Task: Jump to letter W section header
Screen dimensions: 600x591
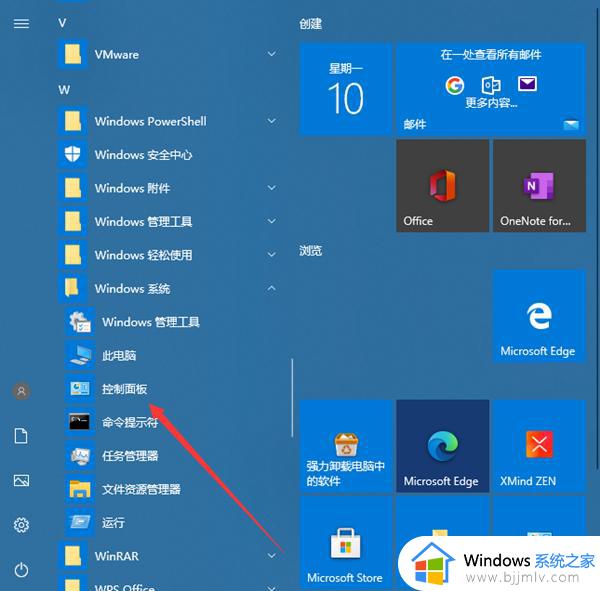Action: [64, 90]
